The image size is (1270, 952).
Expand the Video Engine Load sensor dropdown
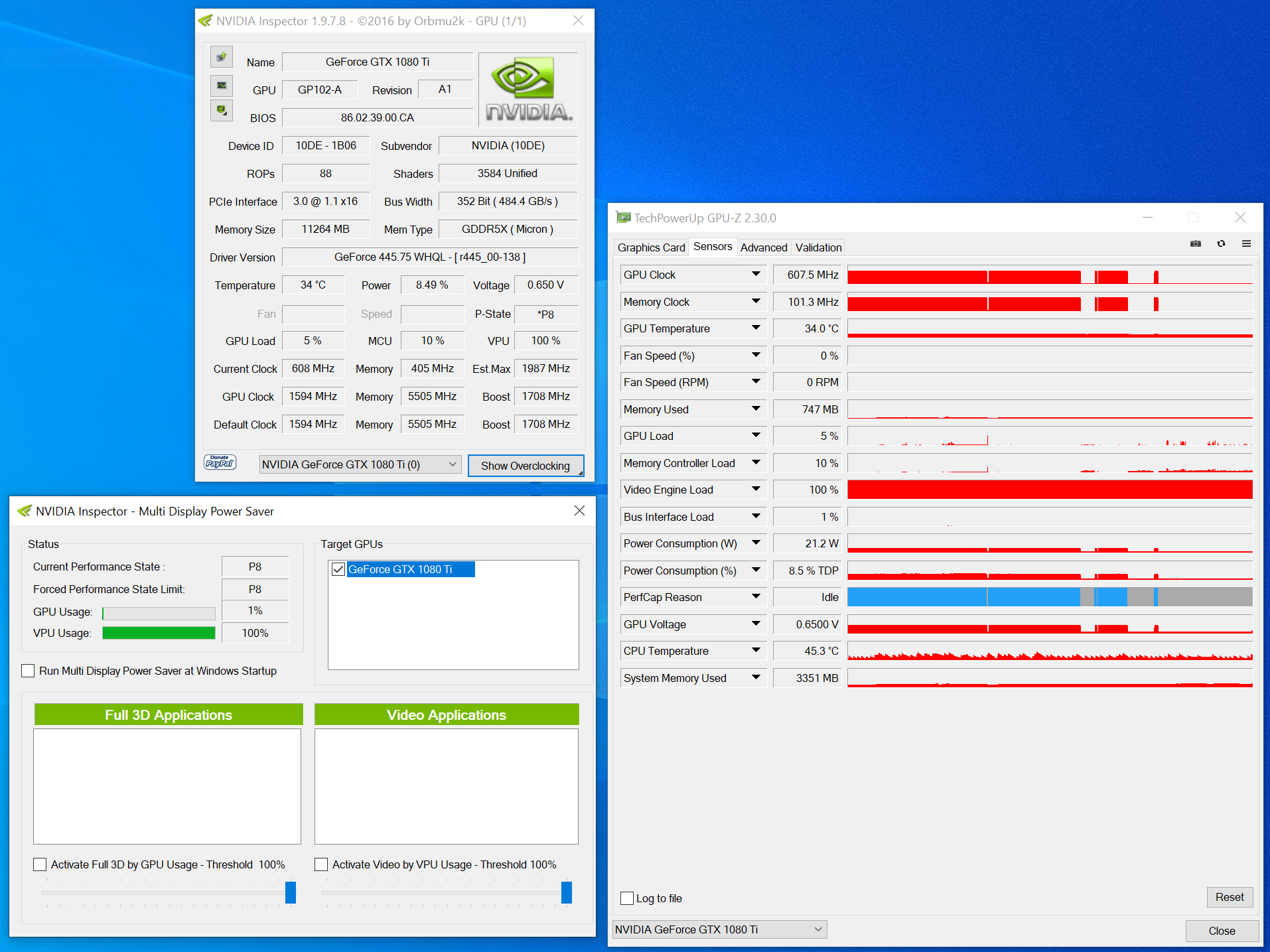[756, 489]
